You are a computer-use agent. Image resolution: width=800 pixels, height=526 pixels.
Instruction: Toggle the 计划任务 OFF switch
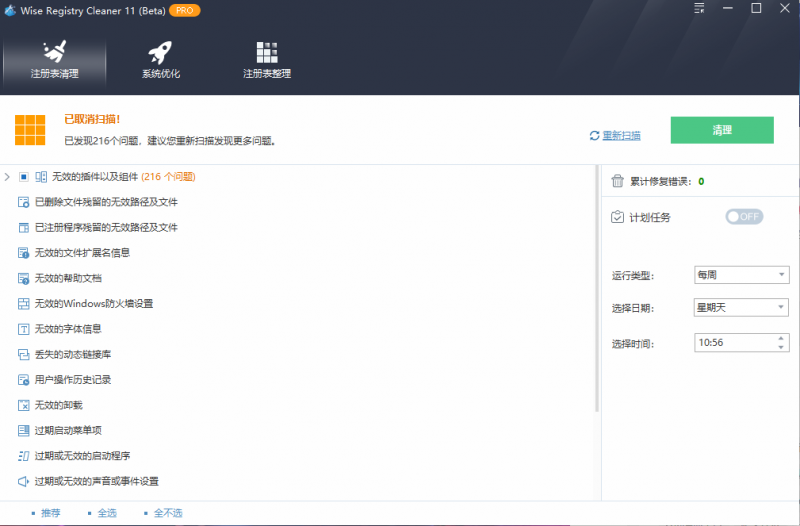(x=744, y=217)
